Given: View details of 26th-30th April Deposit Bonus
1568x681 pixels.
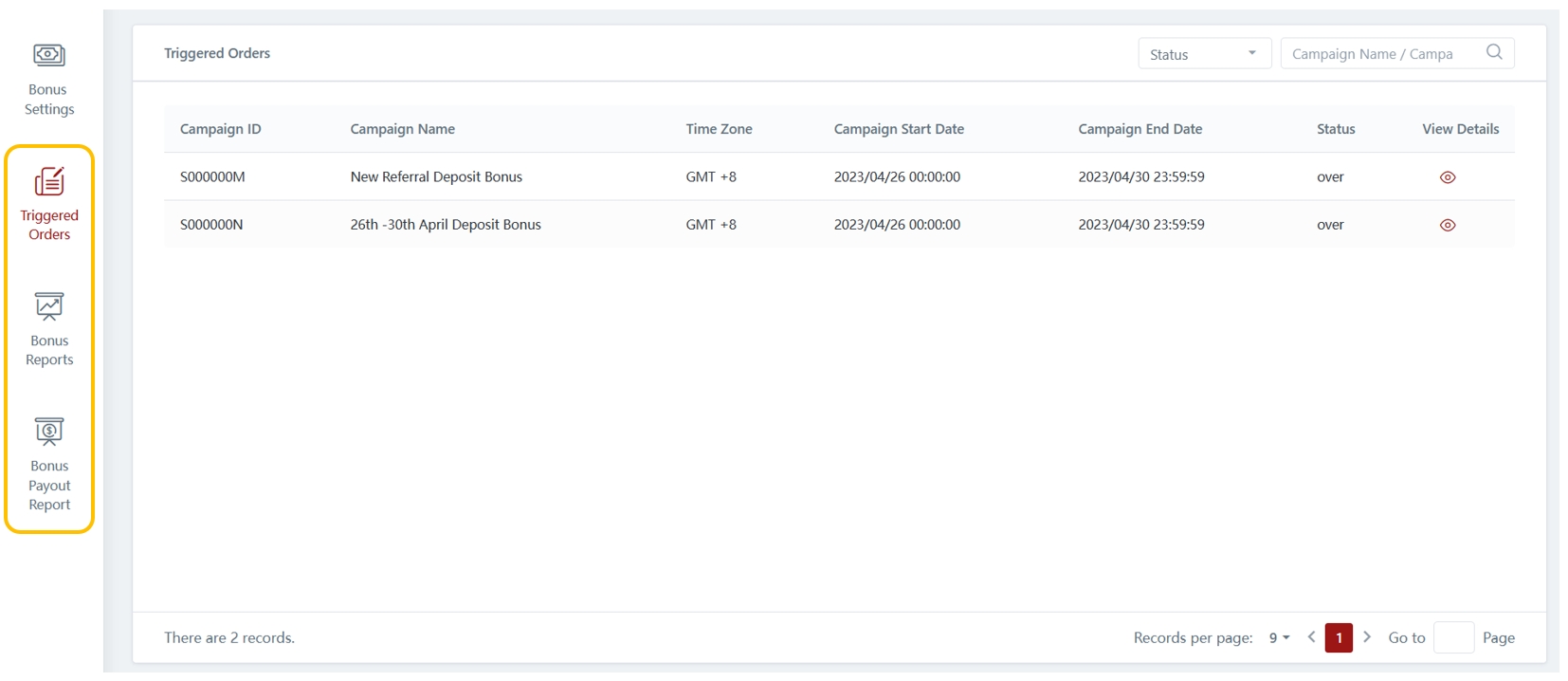Looking at the screenshot, I should click(x=1447, y=226).
